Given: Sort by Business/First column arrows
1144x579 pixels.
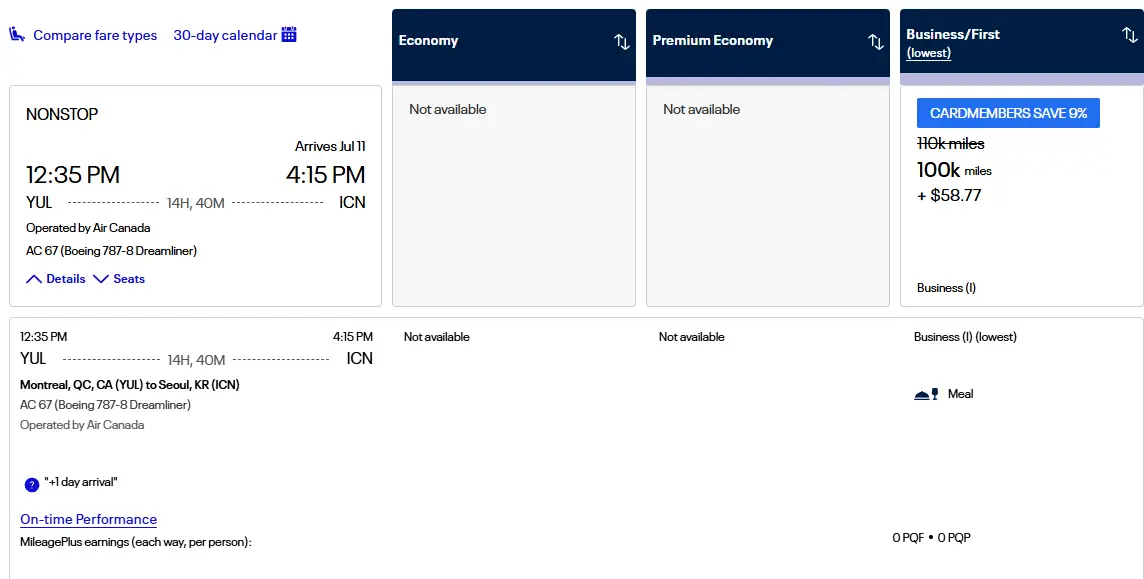Looking at the screenshot, I should [1129, 34].
